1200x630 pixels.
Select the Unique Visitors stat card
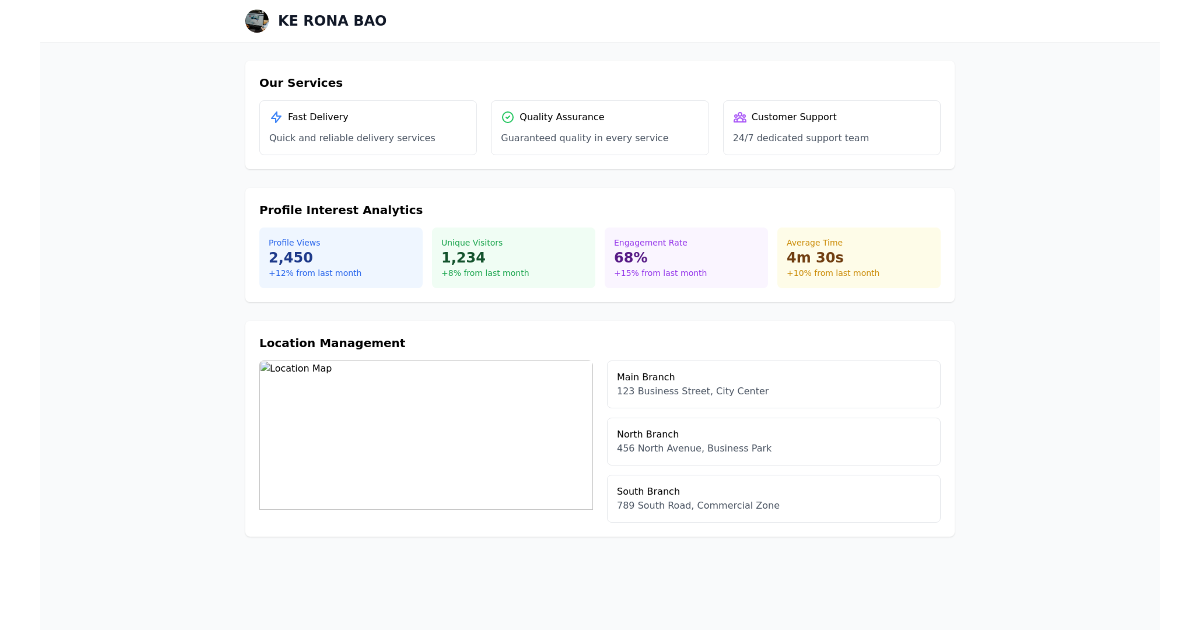[513, 257]
